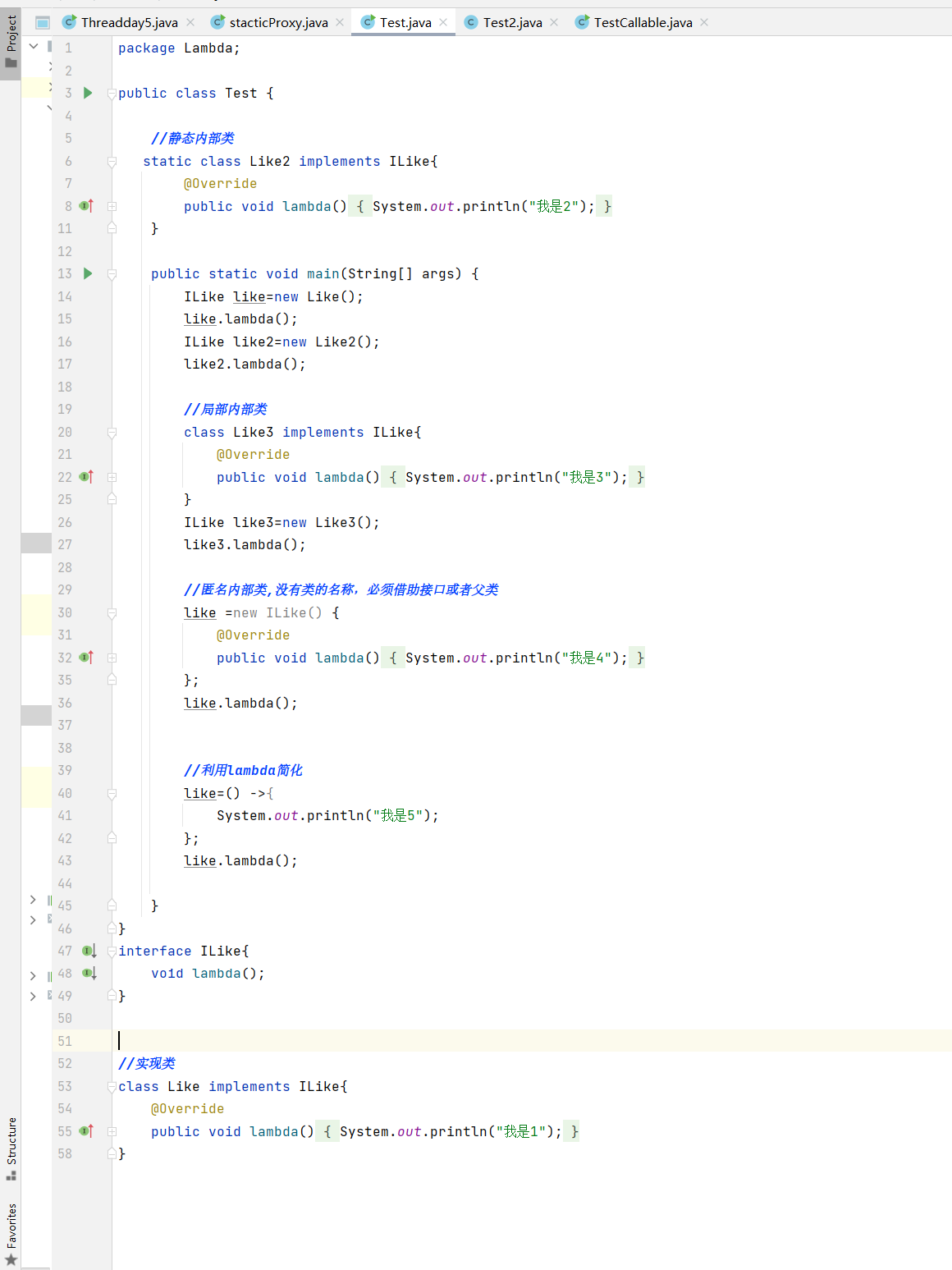Click the override marker on line 32
Screen dimensions: 952x1270
tap(87, 658)
